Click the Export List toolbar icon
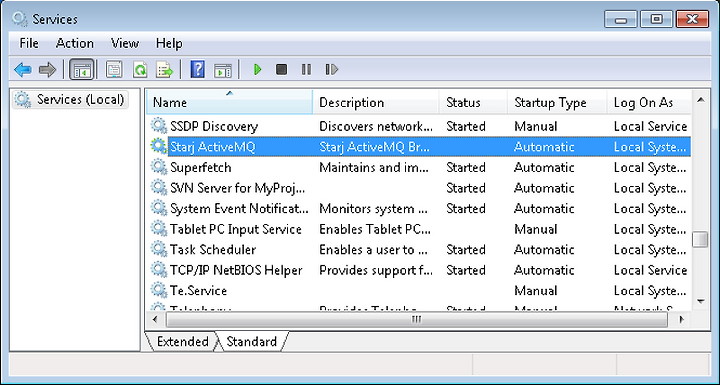Image resolution: width=720 pixels, height=385 pixels. tap(164, 70)
